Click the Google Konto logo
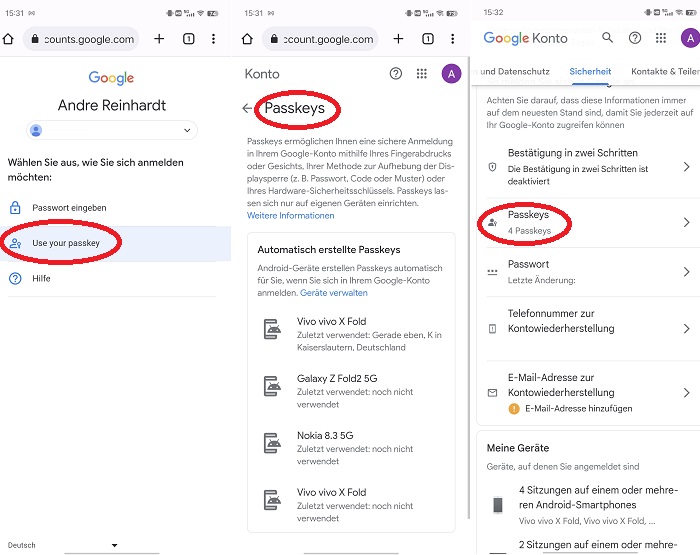This screenshot has height=555, width=700. pos(525,38)
